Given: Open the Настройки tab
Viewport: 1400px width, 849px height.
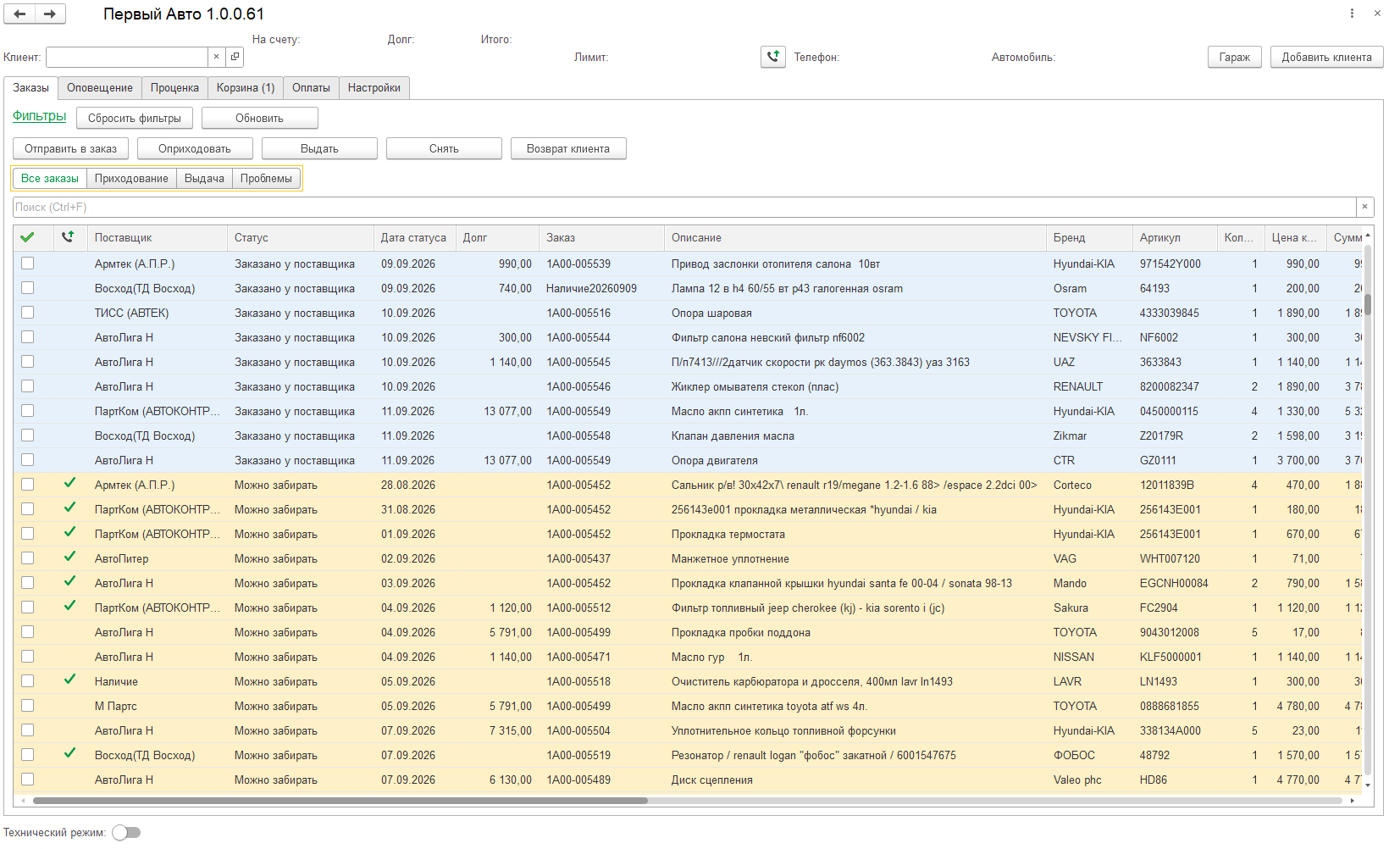Looking at the screenshot, I should (374, 88).
